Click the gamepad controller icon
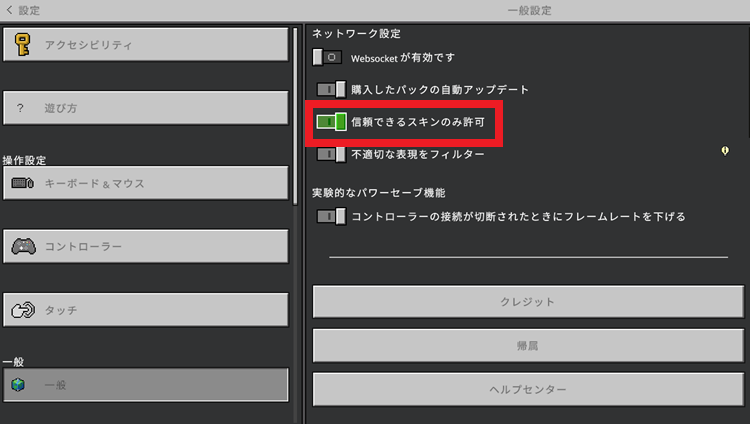 (23, 246)
